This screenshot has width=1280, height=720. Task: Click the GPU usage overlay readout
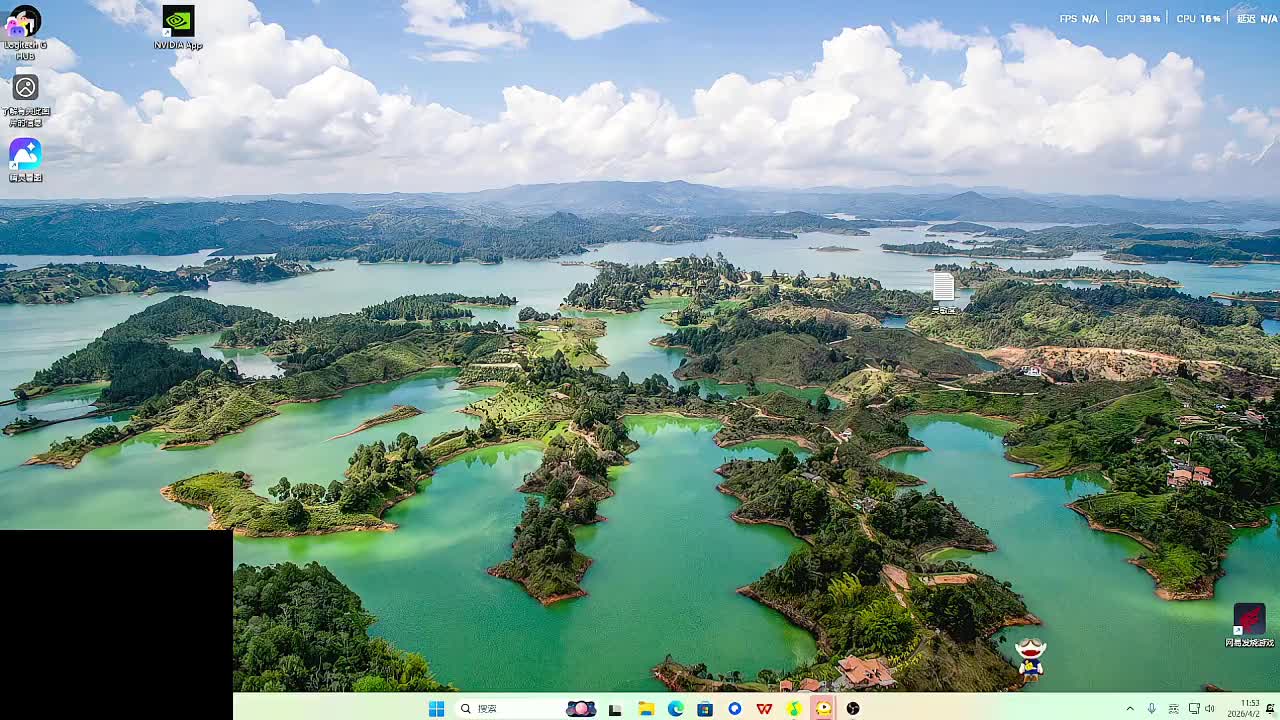tap(1138, 19)
